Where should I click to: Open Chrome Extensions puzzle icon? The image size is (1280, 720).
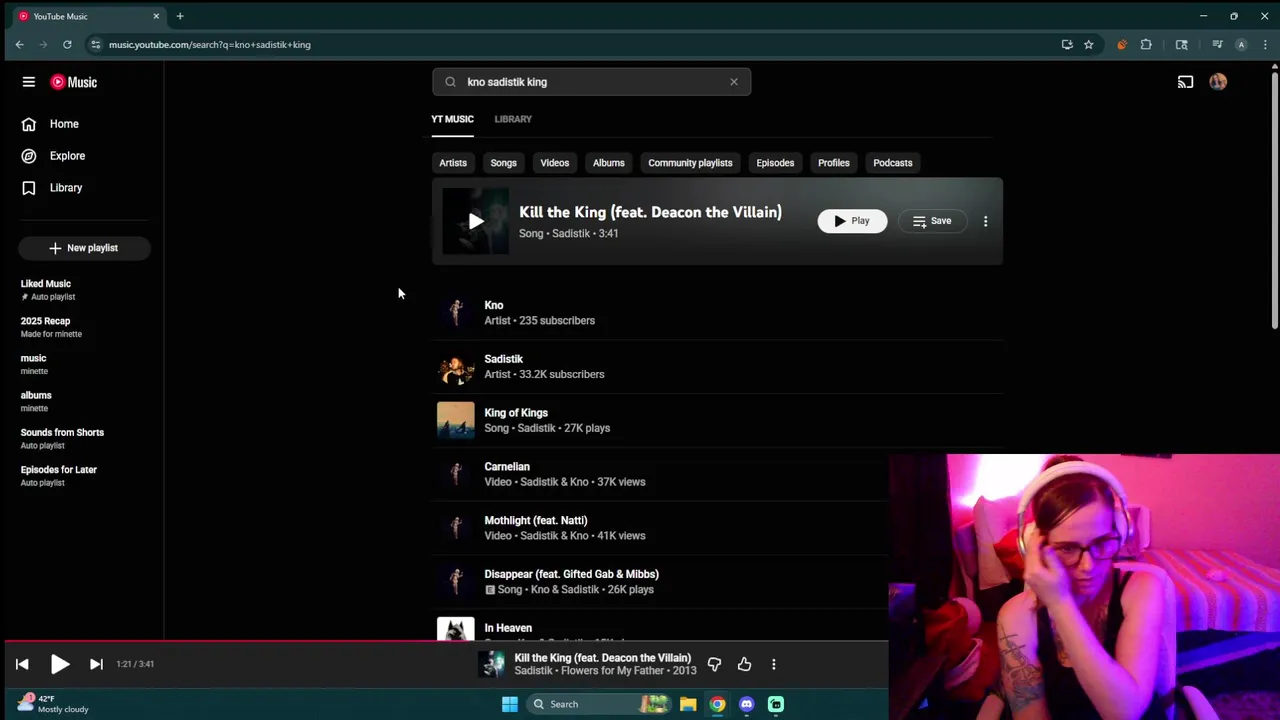tap(1146, 45)
